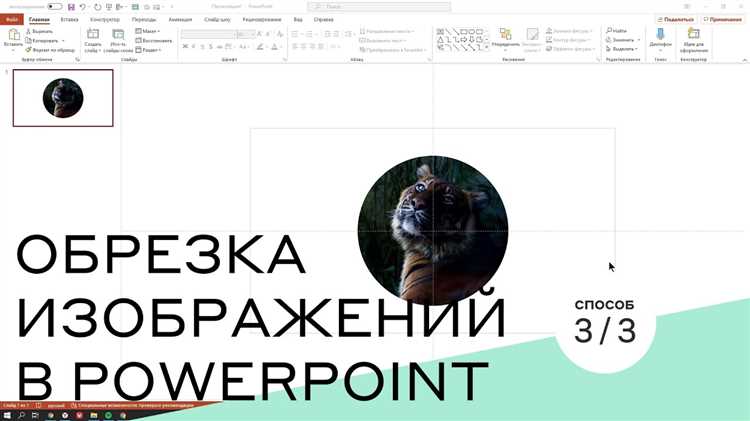Click the font name combo box

(209, 34)
